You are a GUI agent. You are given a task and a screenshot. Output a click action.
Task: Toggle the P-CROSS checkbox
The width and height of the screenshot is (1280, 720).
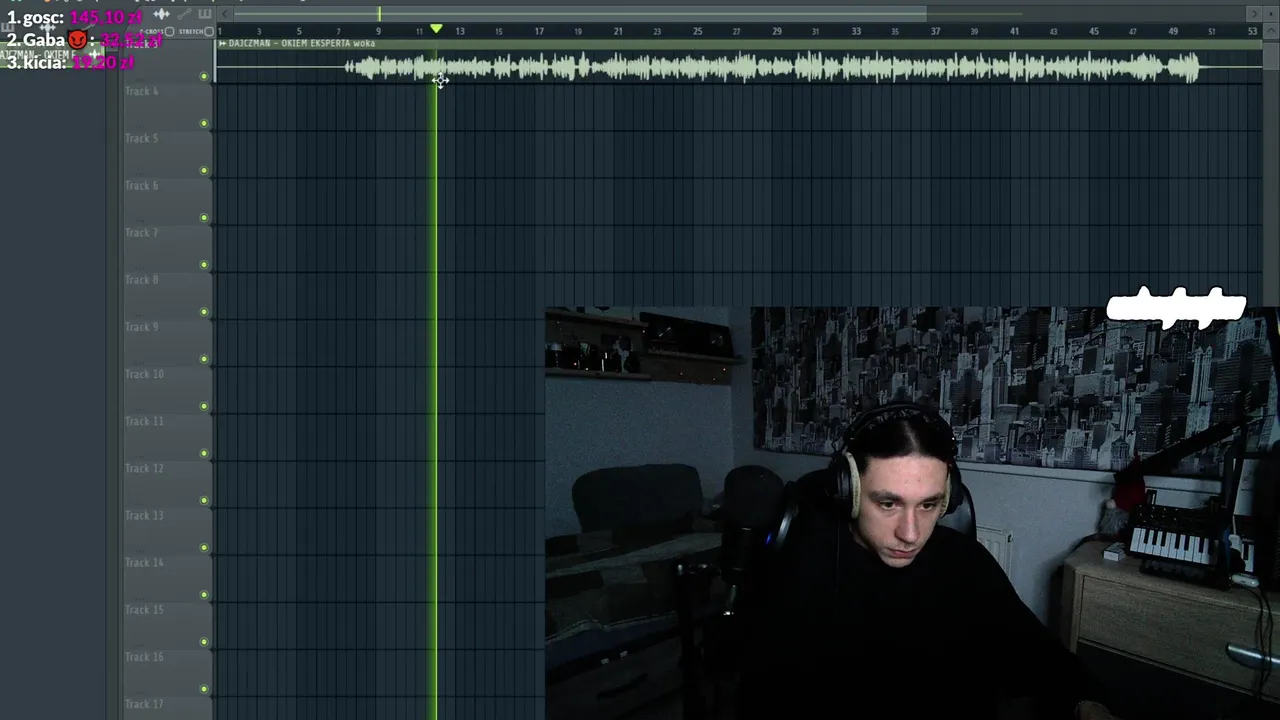pyautogui.click(x=169, y=32)
